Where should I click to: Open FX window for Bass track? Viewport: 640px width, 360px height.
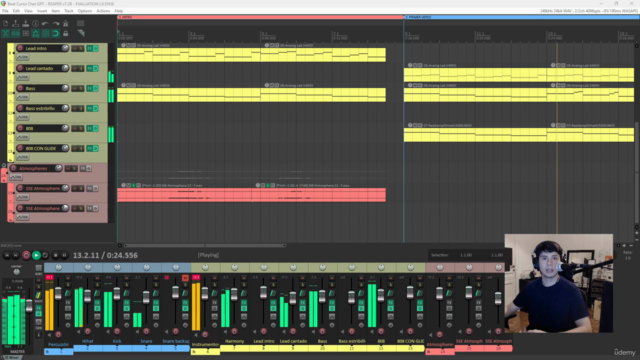(89, 89)
